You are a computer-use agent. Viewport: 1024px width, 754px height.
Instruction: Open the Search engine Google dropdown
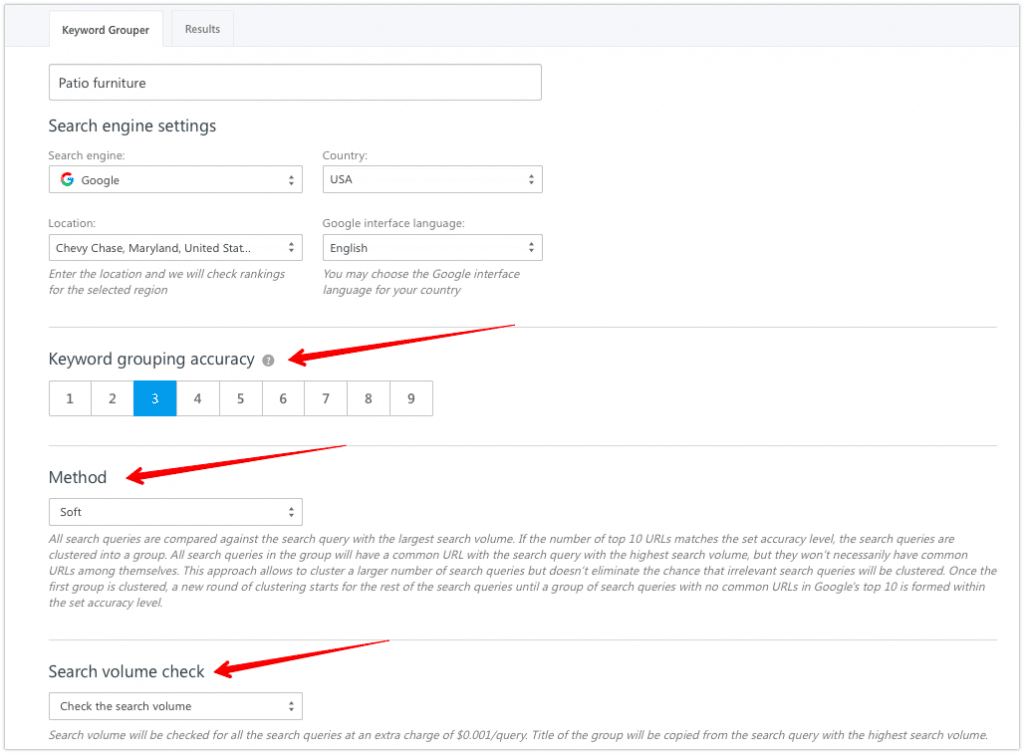point(176,180)
